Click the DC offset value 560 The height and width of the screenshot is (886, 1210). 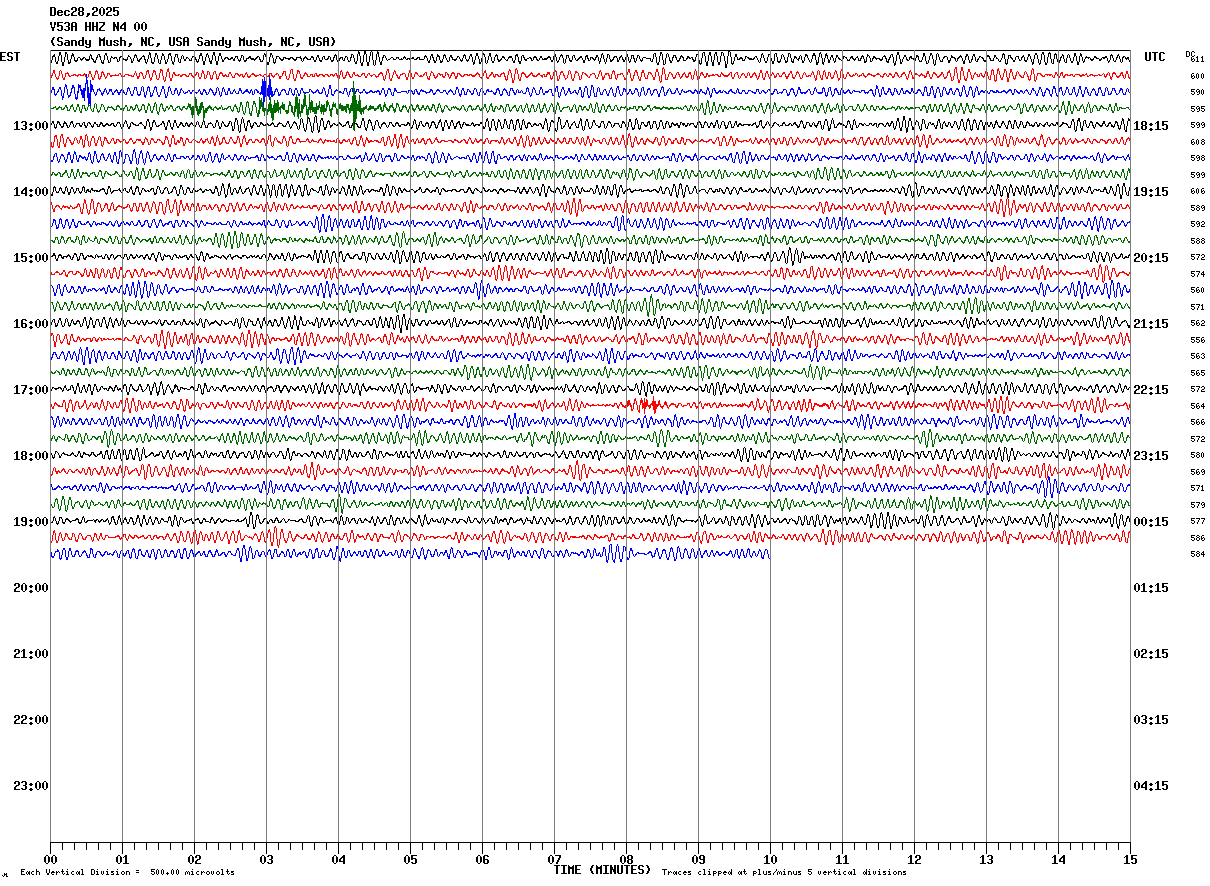click(x=1197, y=290)
